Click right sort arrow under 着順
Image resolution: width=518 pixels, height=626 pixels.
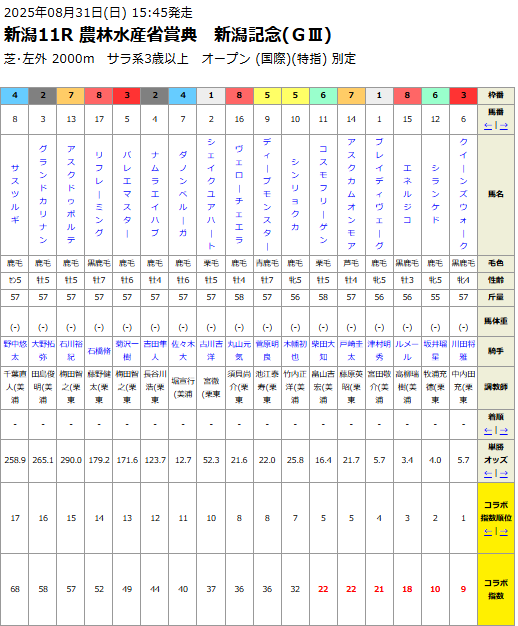coord(504,431)
